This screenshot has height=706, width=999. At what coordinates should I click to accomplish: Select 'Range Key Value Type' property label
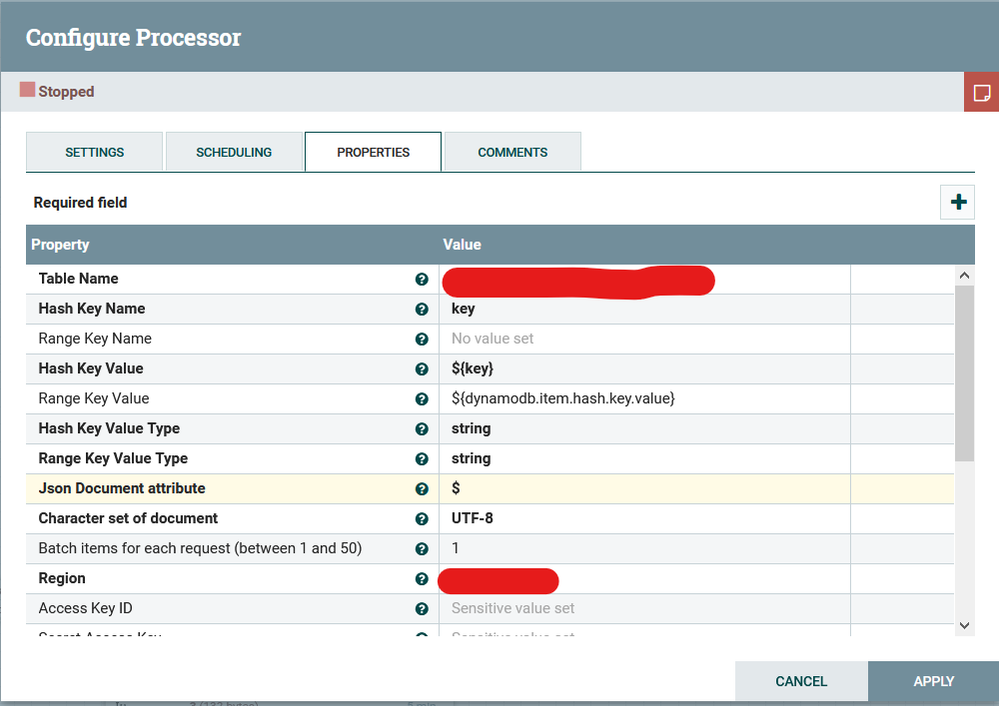click(113, 458)
